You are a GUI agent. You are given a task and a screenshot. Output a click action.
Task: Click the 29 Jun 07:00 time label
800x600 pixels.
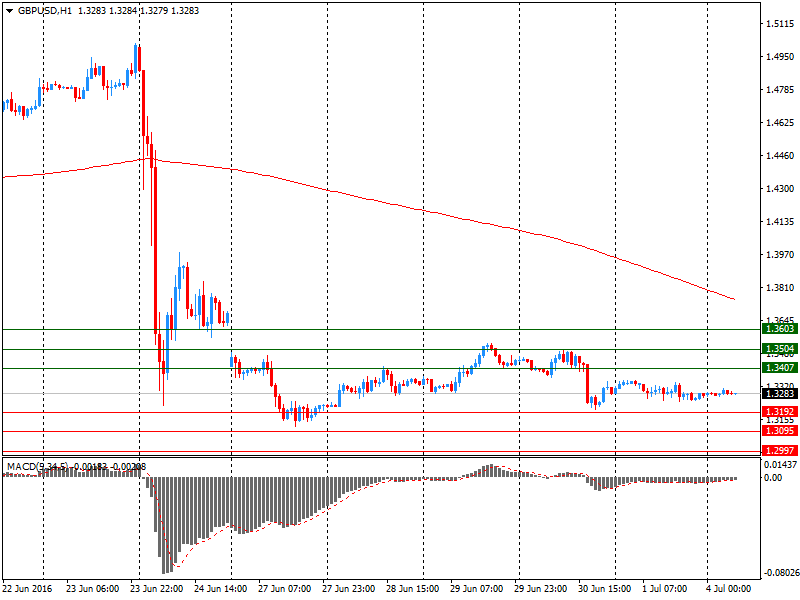pos(477,589)
